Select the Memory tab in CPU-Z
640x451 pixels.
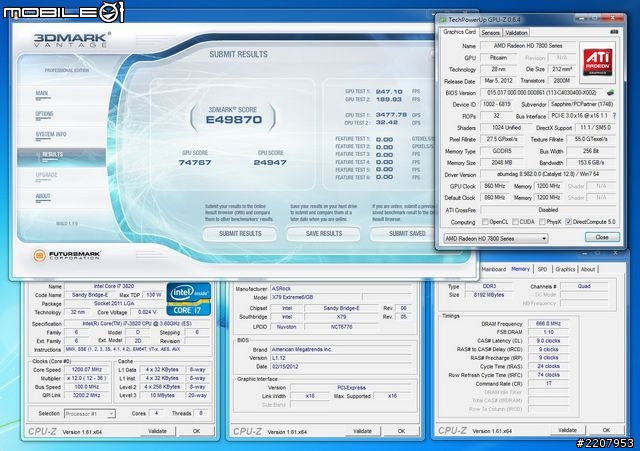point(520,269)
